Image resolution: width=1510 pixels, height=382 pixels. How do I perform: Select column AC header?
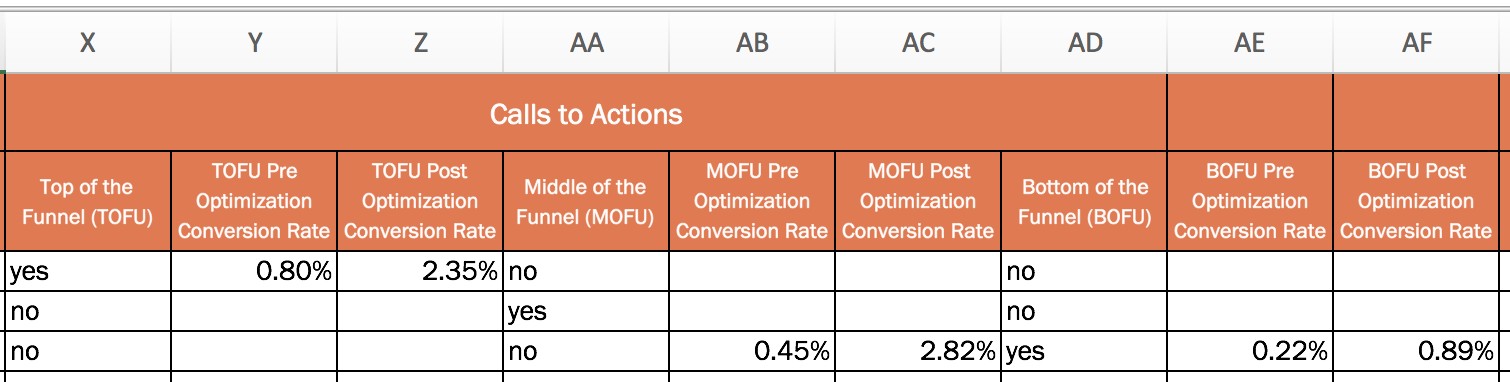918,42
